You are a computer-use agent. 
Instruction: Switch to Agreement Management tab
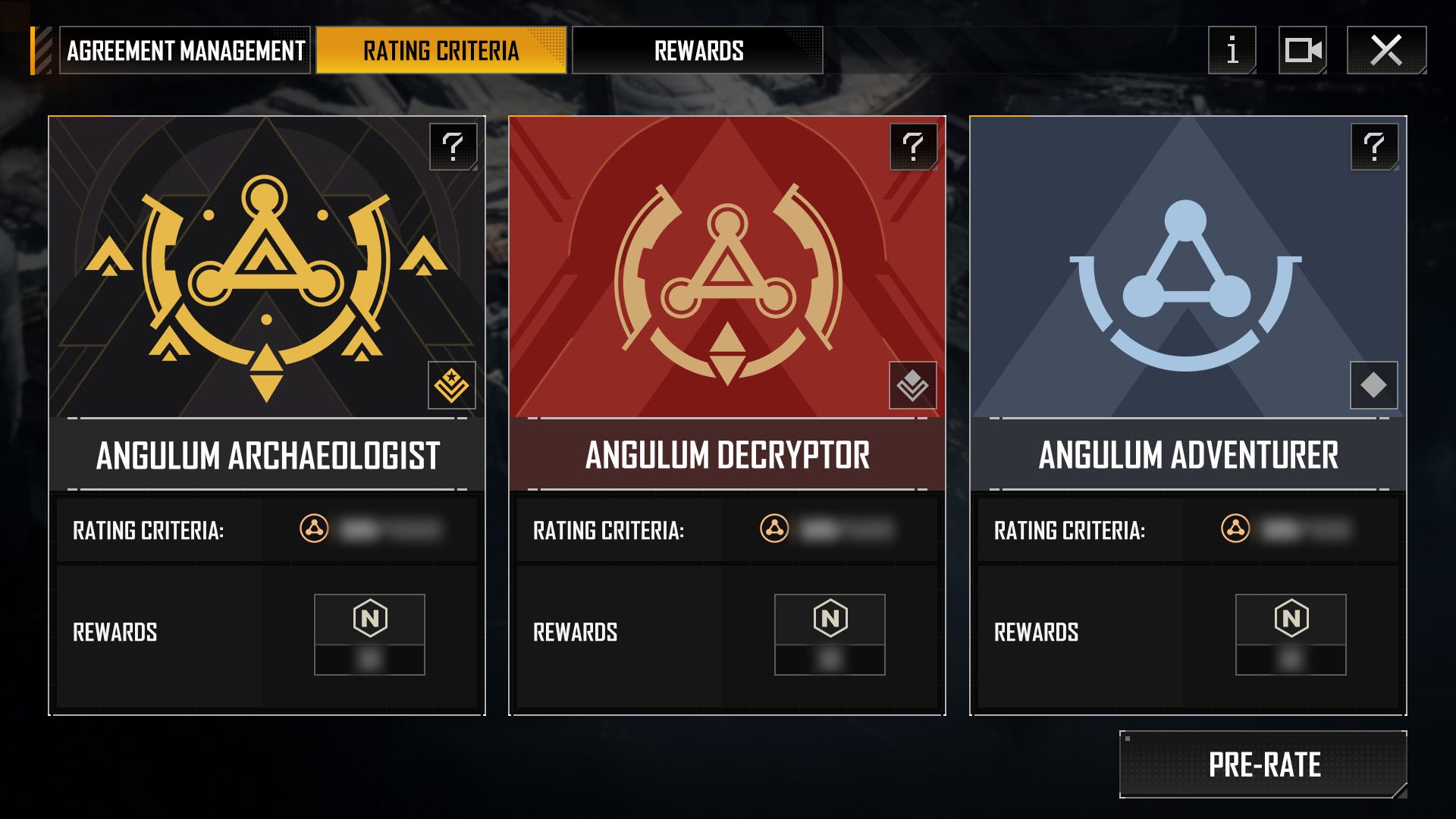(185, 50)
